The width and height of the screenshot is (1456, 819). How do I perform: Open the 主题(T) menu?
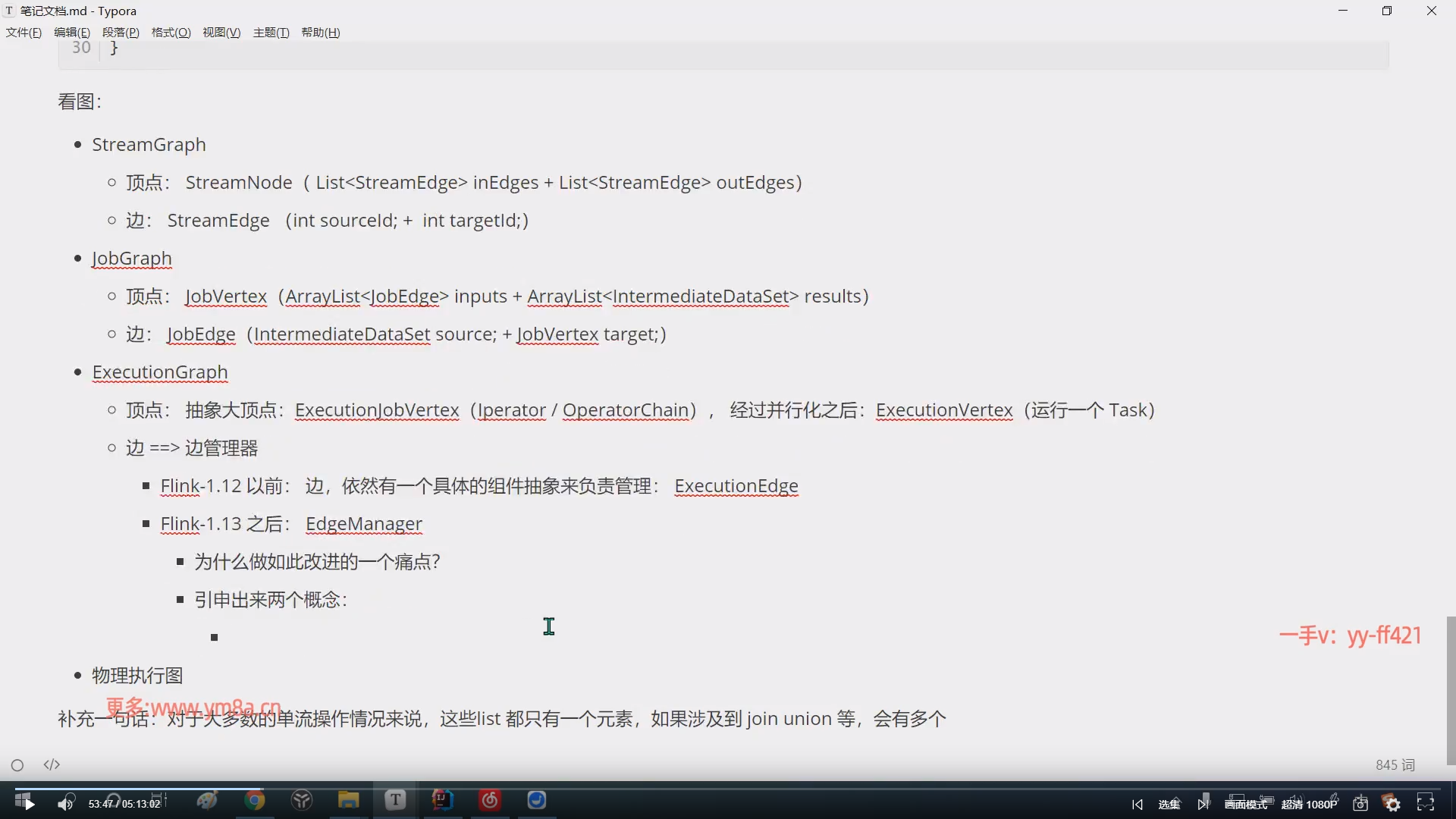click(x=271, y=33)
